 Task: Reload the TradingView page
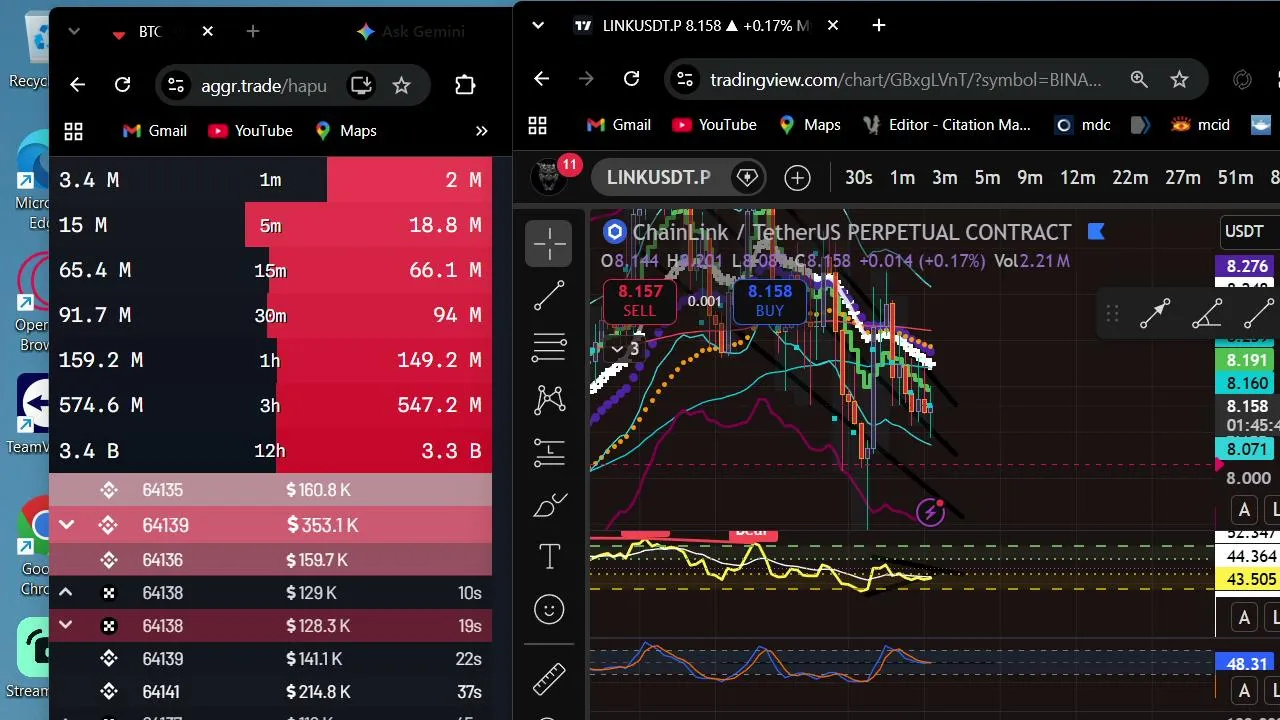point(631,79)
